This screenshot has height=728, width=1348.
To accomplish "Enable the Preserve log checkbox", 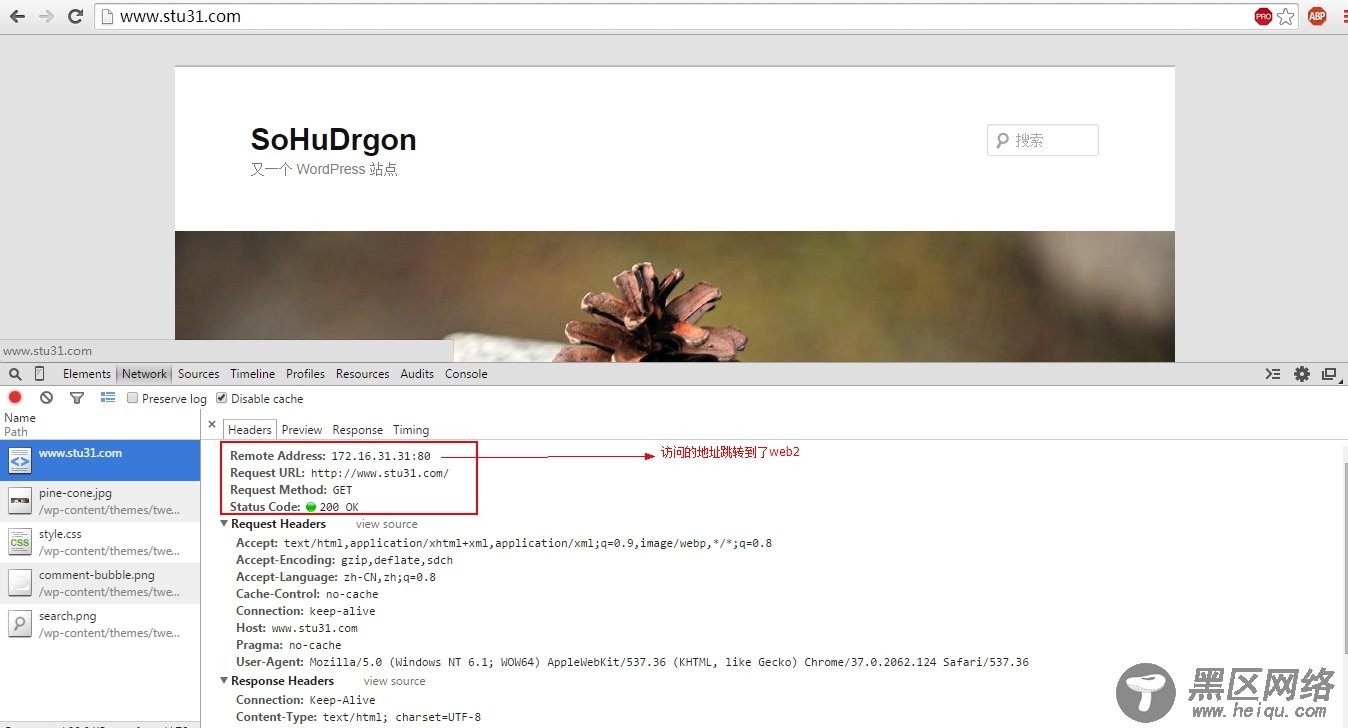I will 133,398.
